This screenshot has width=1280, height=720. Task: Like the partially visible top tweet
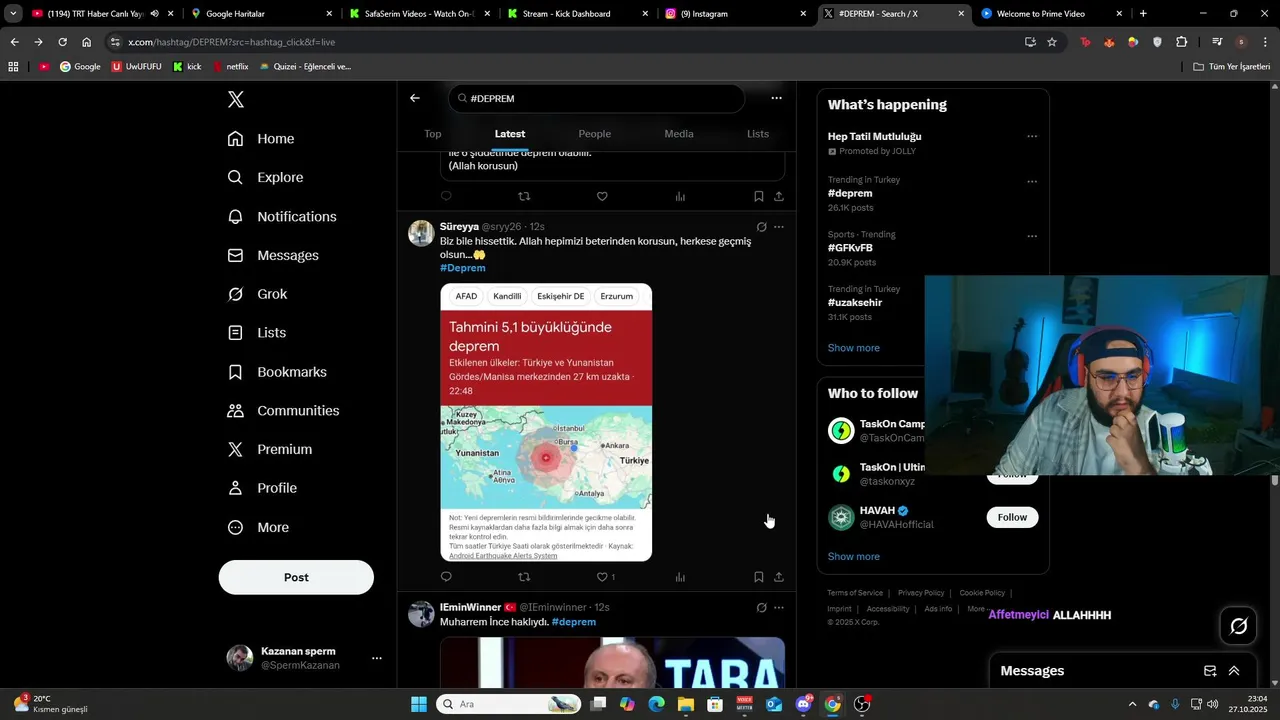602,196
